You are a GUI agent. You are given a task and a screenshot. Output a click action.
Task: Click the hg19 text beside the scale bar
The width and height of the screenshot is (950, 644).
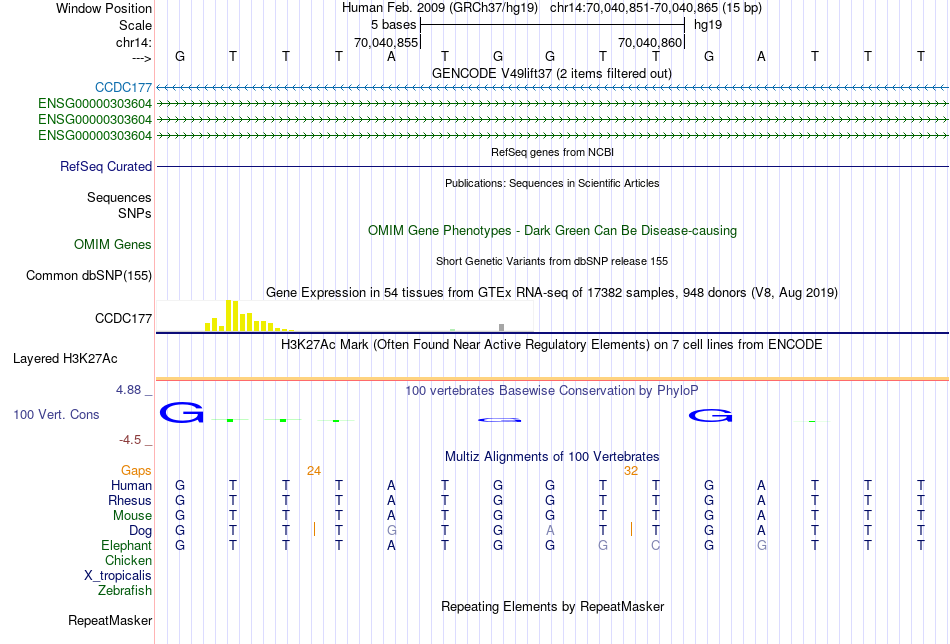(x=708, y=25)
